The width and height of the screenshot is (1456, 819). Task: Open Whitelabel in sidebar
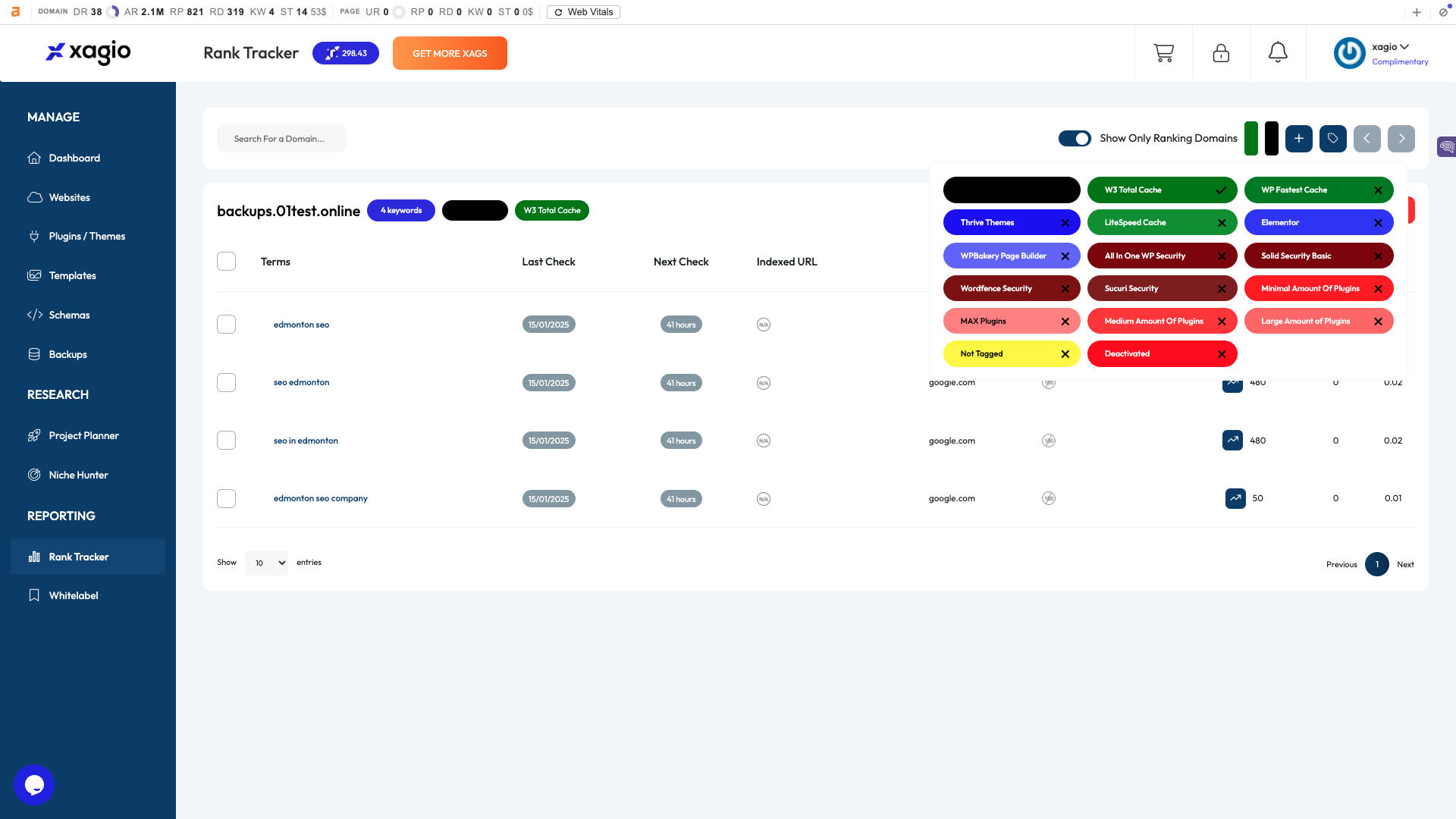(74, 595)
